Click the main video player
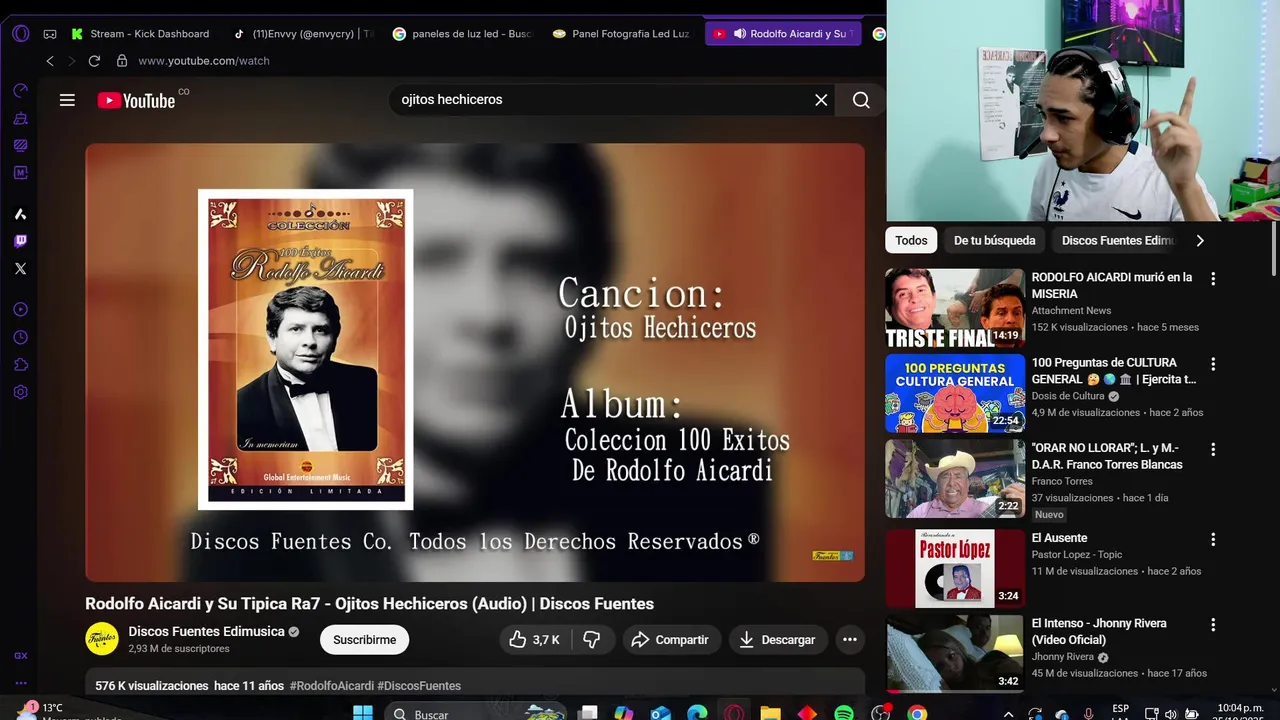Screen dimensions: 1280x720 click(475, 362)
